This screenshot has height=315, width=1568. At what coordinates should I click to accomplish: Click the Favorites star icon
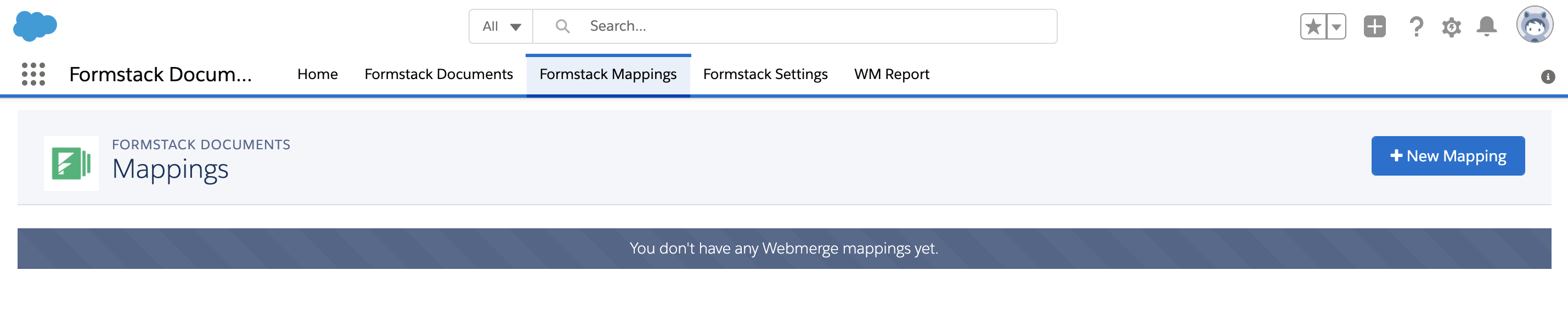(1313, 27)
